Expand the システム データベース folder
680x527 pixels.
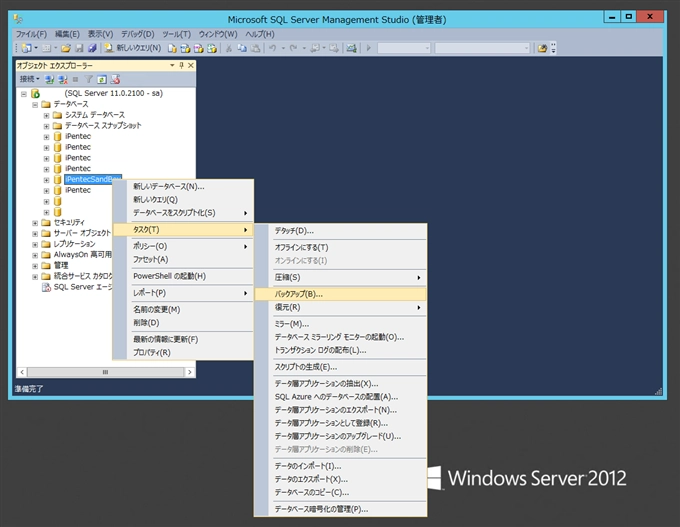(46, 115)
